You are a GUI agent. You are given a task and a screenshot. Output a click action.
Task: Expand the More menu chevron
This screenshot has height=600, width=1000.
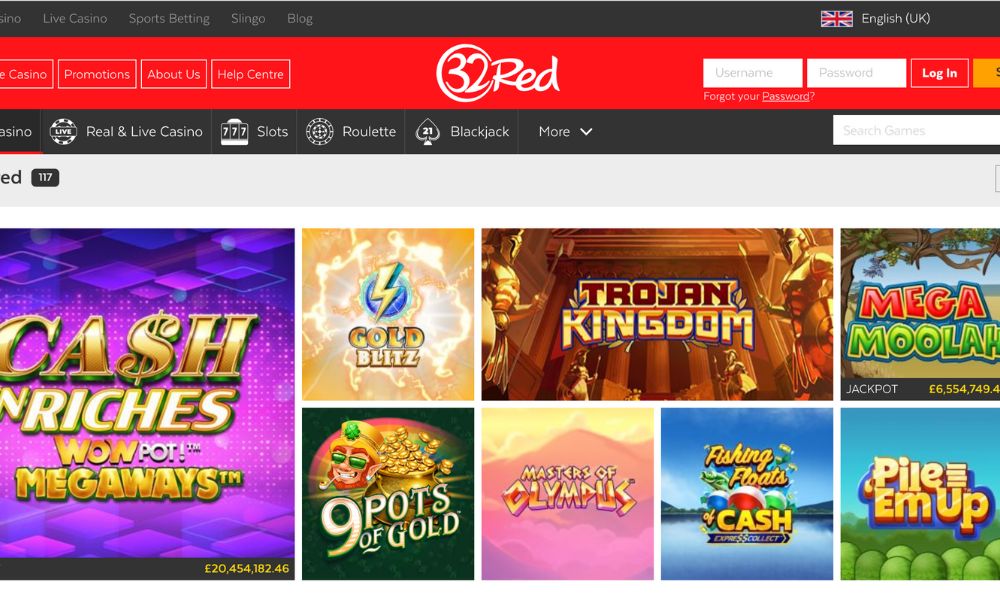pyautogui.click(x=586, y=131)
